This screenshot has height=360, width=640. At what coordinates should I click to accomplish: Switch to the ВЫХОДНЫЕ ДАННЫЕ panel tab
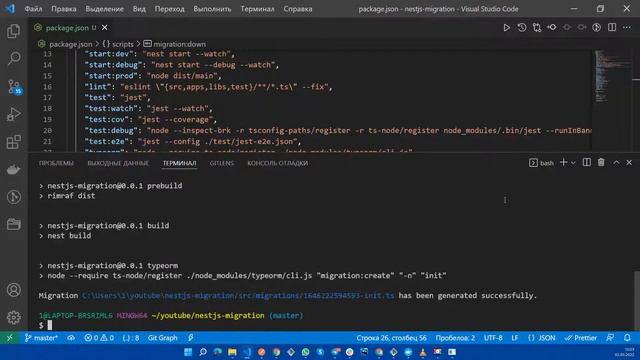pyautogui.click(x=118, y=163)
